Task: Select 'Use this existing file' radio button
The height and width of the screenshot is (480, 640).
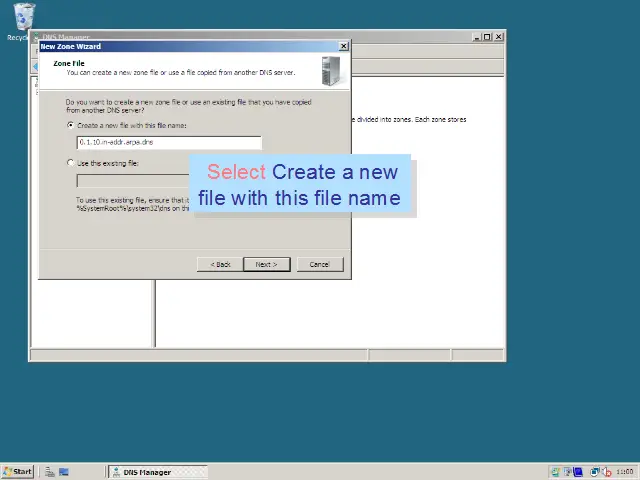Action: point(71,163)
